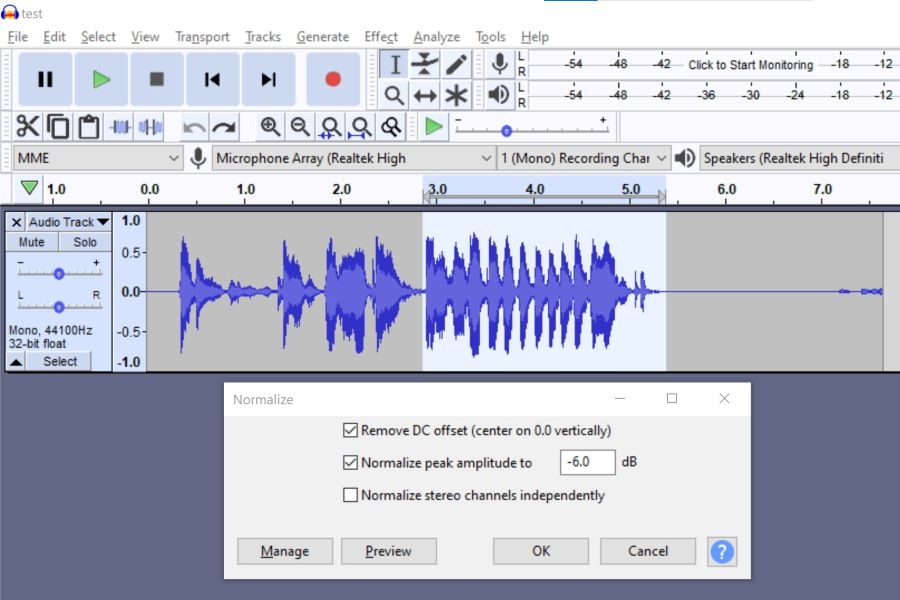Open the Microphone Array recording device dropdown
Image resolution: width=900 pixels, height=600 pixels.
point(354,158)
